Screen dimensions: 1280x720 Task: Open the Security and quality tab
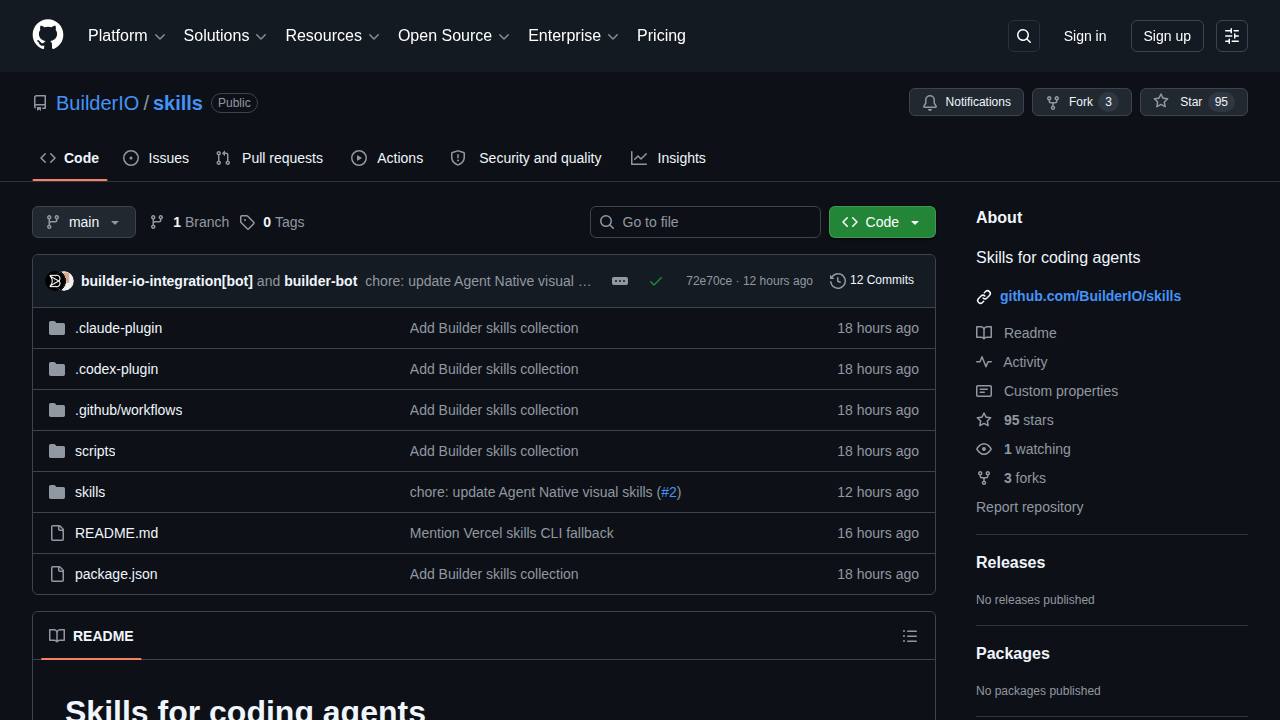(526, 158)
